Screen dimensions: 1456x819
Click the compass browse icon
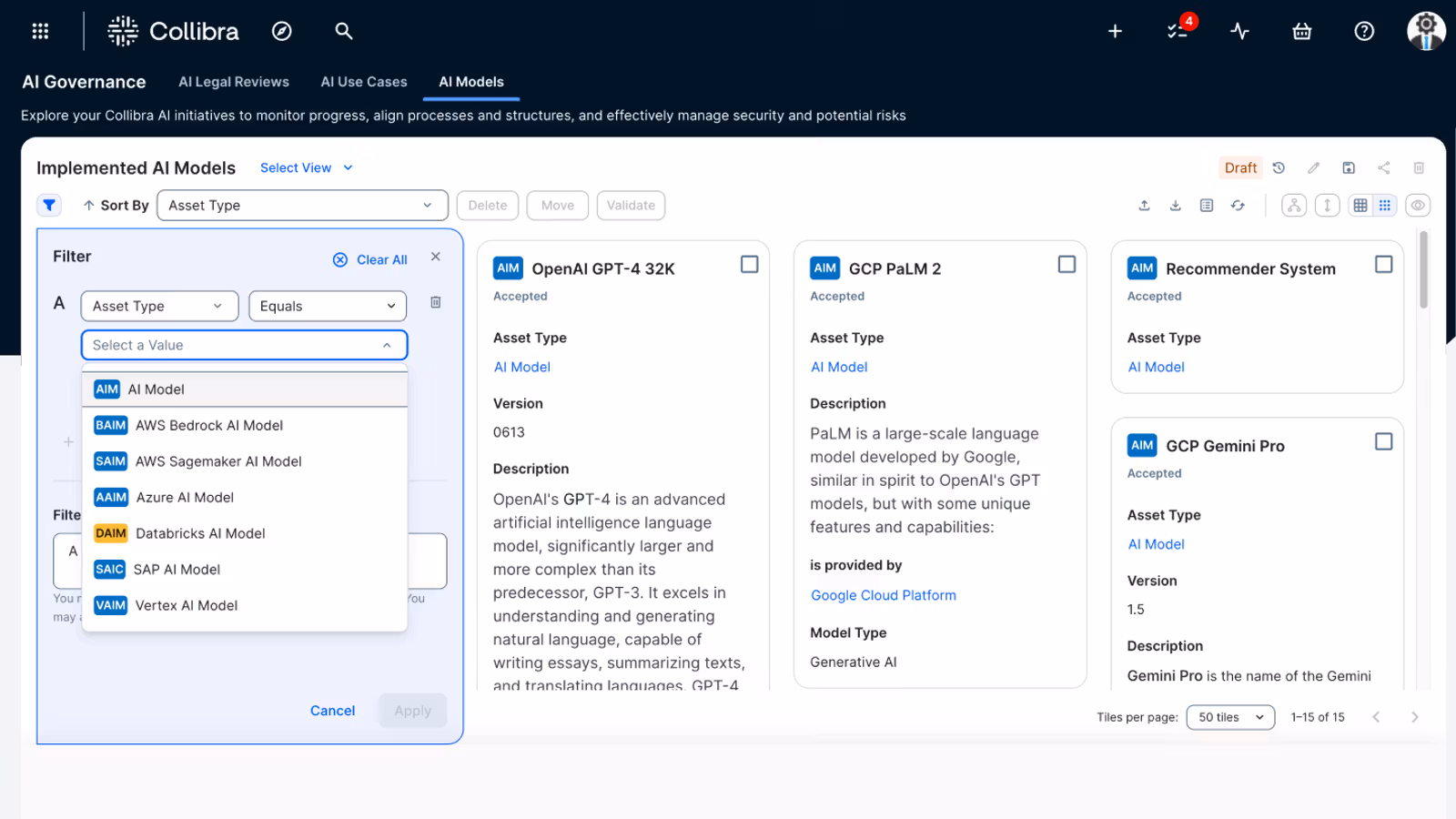pos(282,31)
